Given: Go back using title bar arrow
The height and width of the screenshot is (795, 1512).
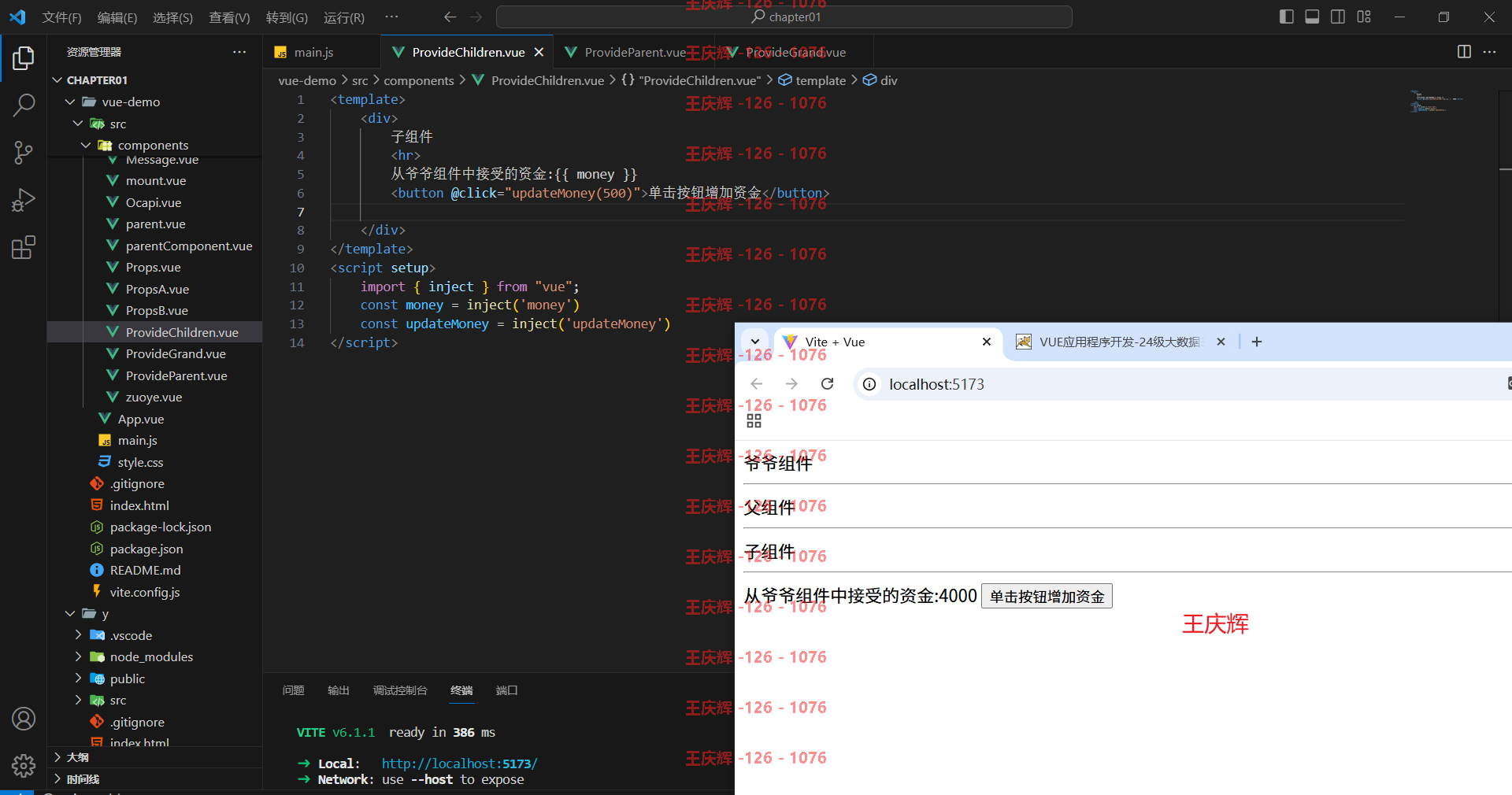Looking at the screenshot, I should (x=450, y=17).
